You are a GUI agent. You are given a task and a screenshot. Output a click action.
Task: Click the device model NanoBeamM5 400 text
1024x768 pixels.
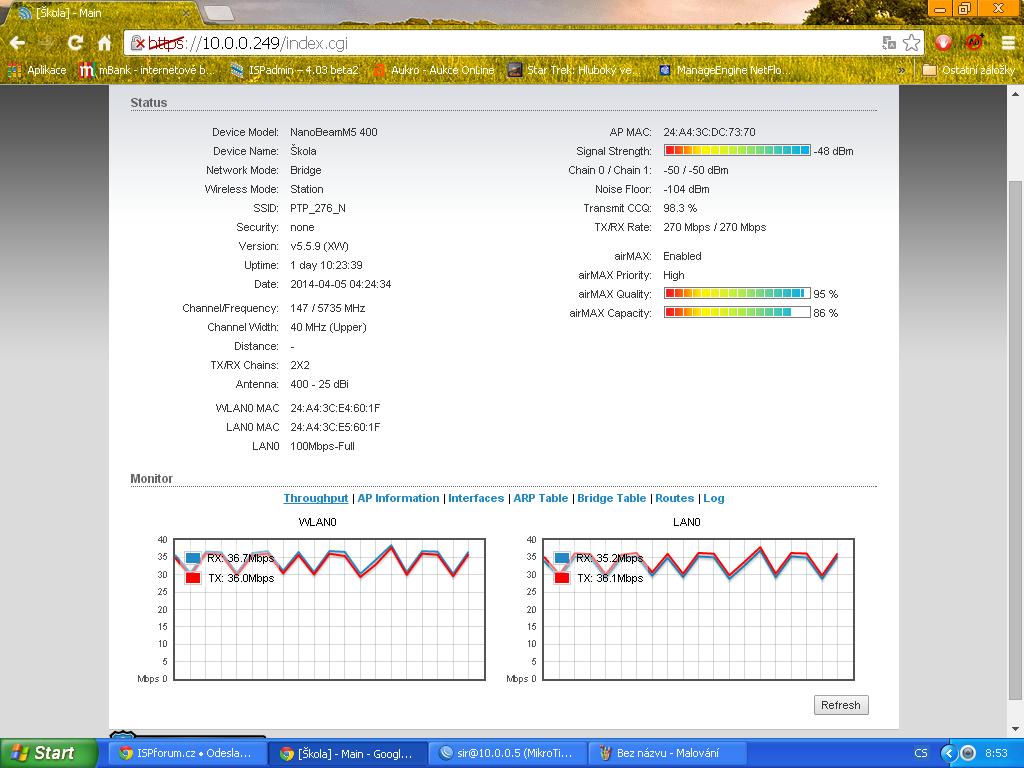coord(334,132)
